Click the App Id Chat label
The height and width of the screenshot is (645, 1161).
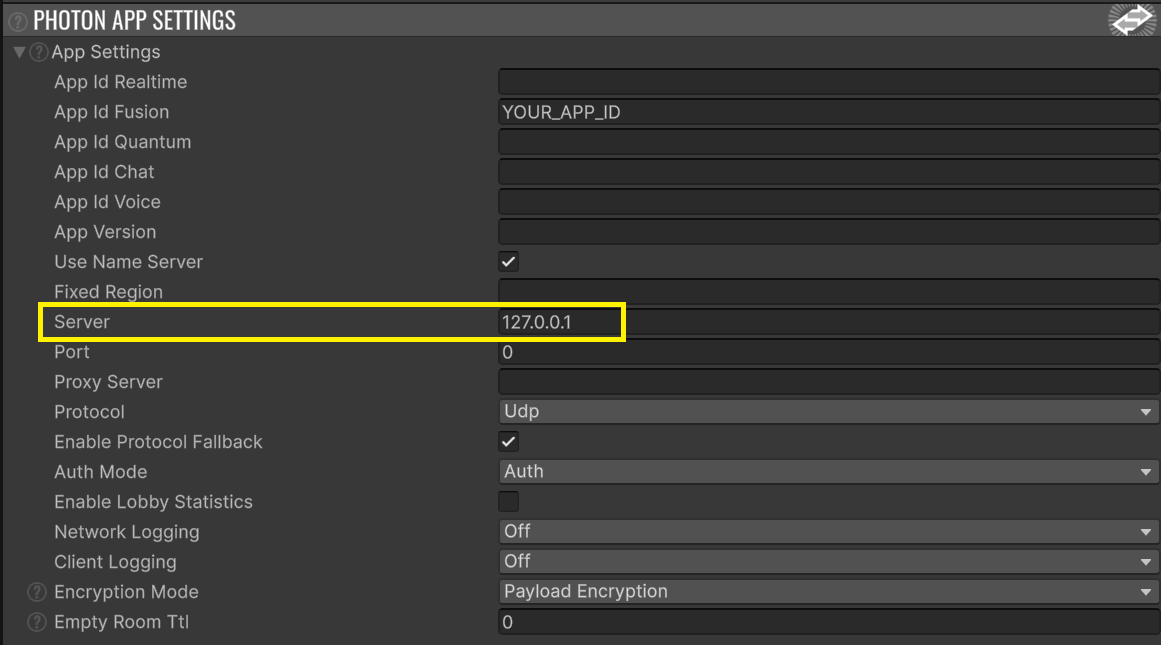[x=104, y=172]
